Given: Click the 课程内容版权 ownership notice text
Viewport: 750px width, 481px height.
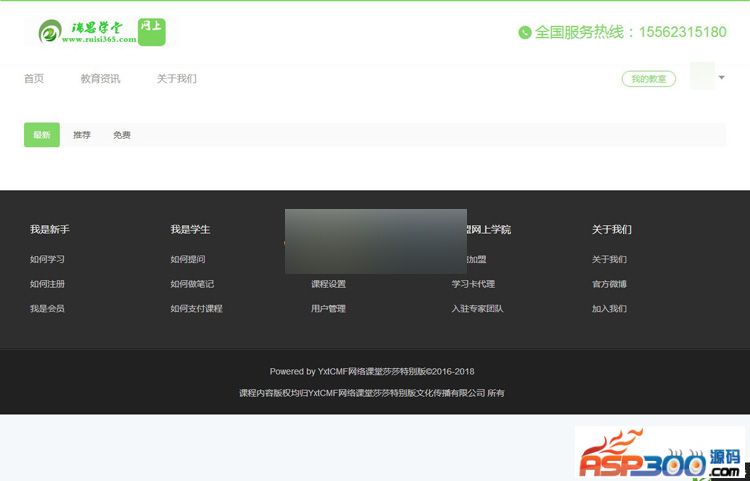Looking at the screenshot, I should [x=372, y=393].
